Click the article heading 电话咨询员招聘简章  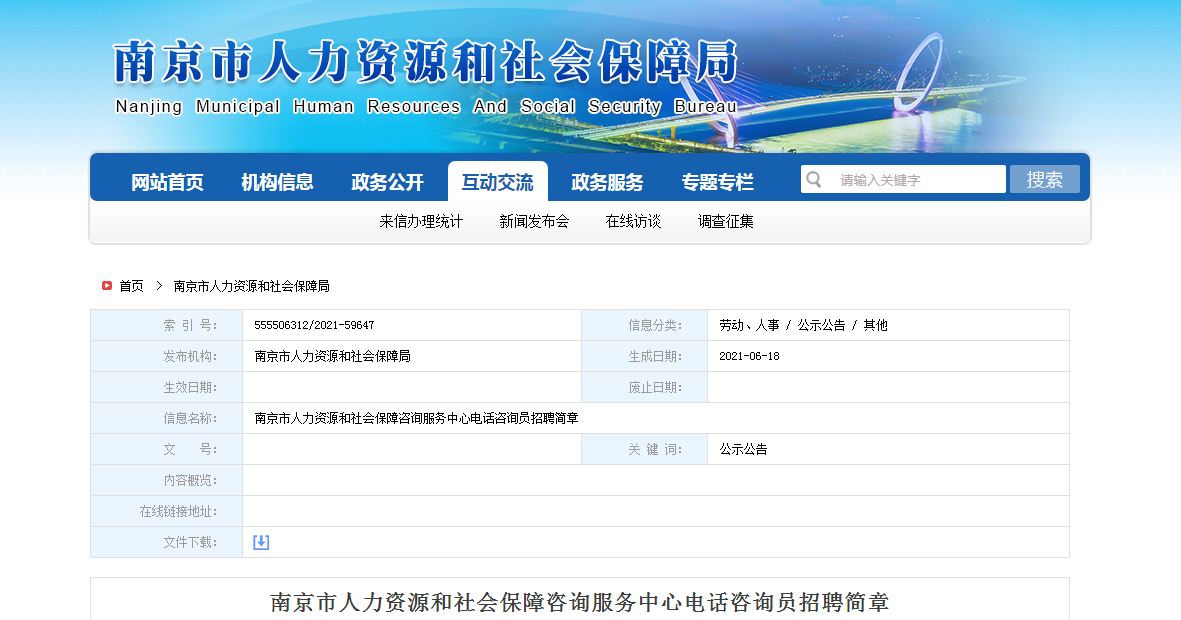pos(580,602)
